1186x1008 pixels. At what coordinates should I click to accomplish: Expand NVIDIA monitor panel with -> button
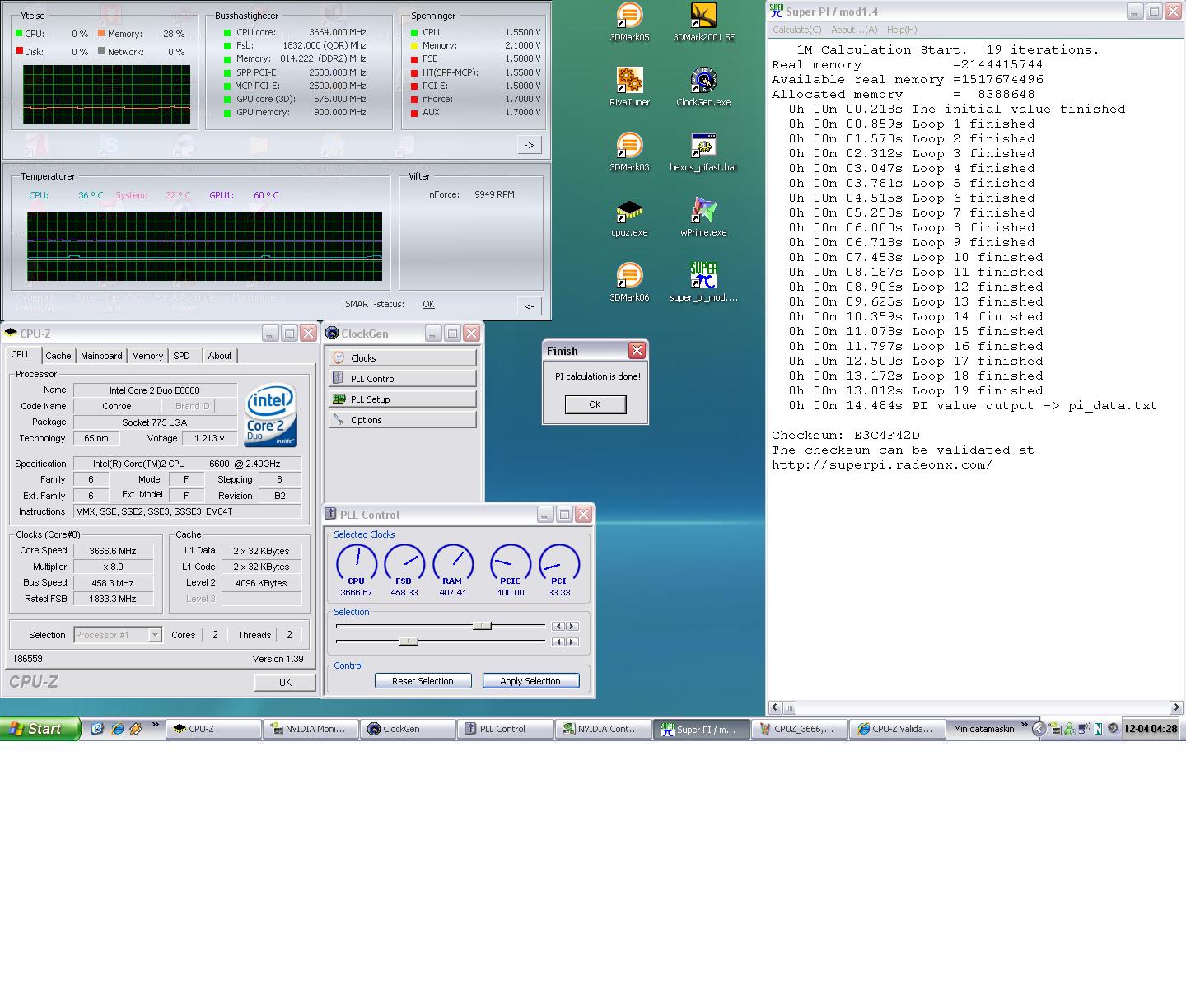click(x=529, y=145)
